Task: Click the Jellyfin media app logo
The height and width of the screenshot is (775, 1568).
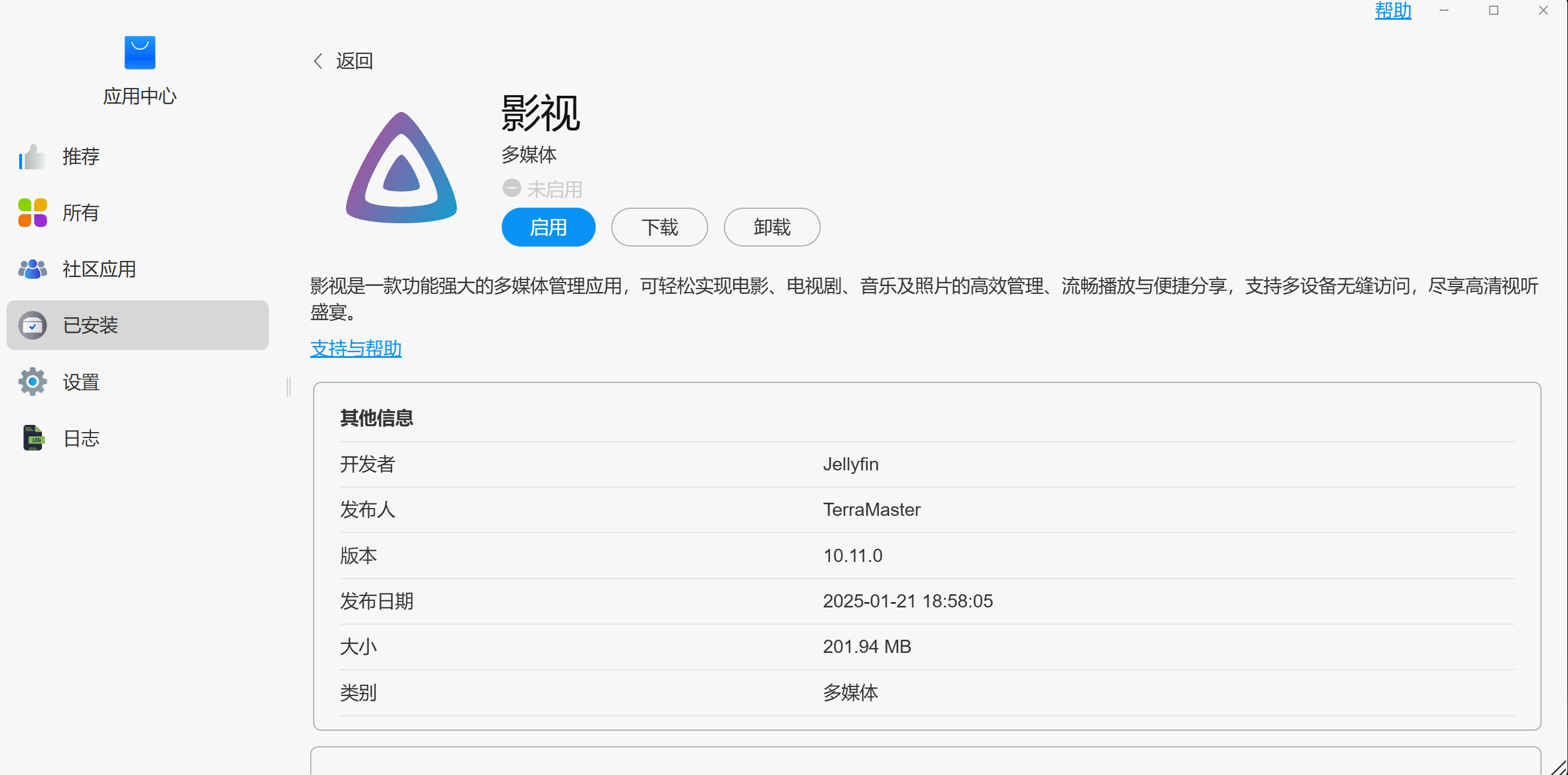Action: 401,168
